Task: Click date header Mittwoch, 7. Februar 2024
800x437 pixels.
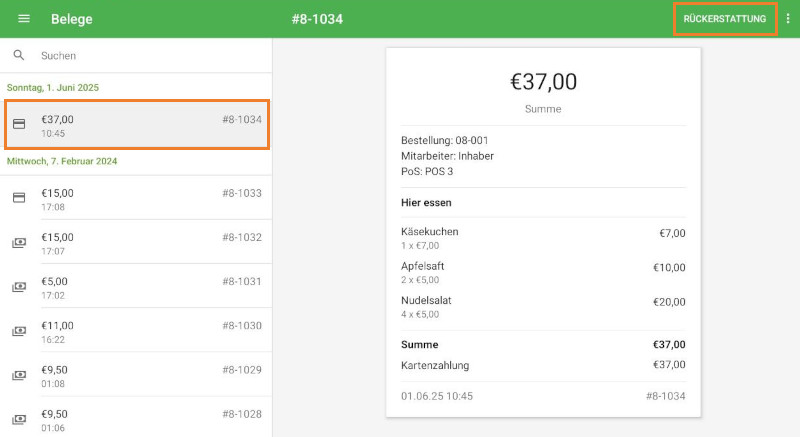Action: pos(62,161)
